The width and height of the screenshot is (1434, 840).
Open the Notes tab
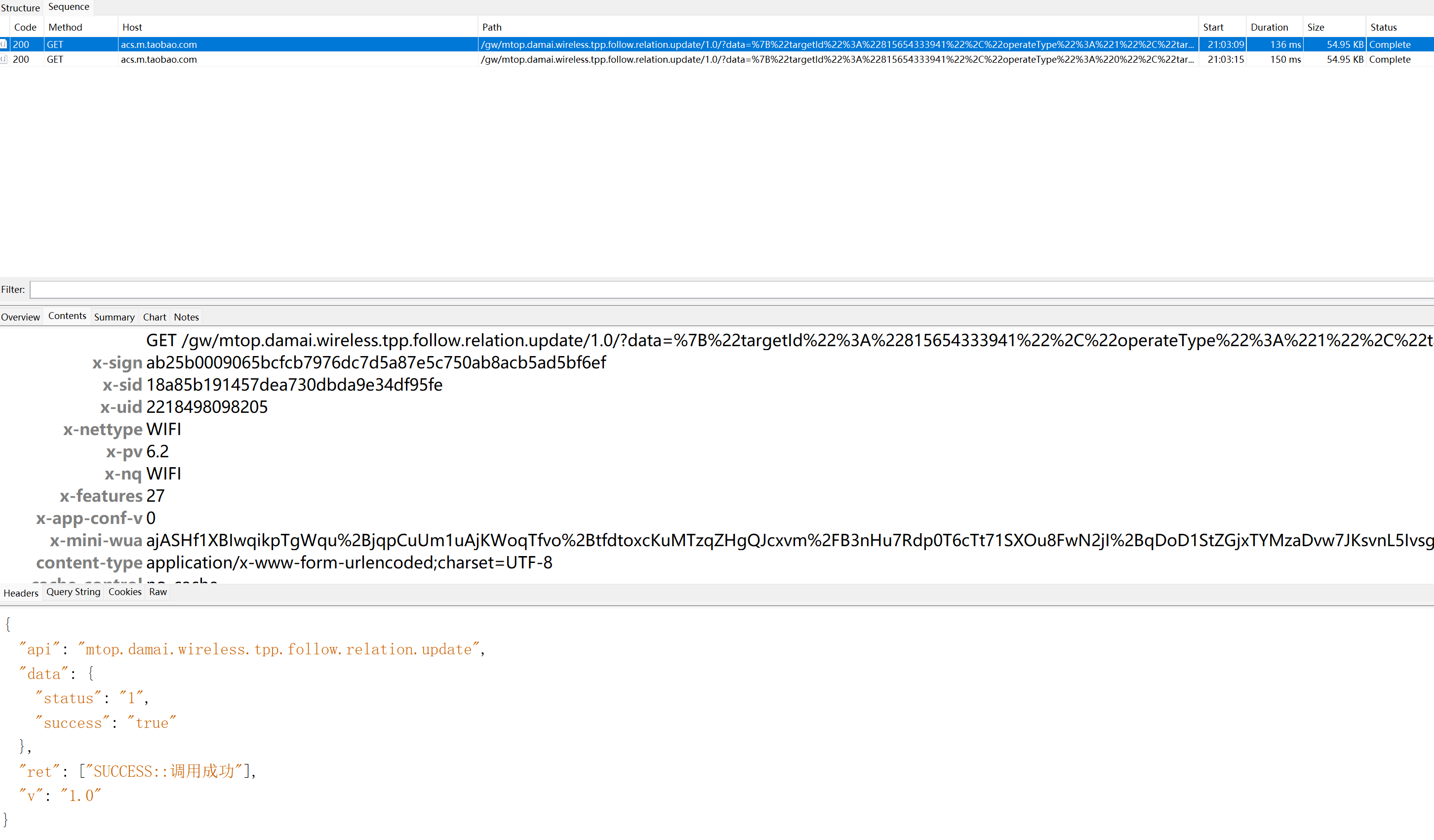coord(186,317)
